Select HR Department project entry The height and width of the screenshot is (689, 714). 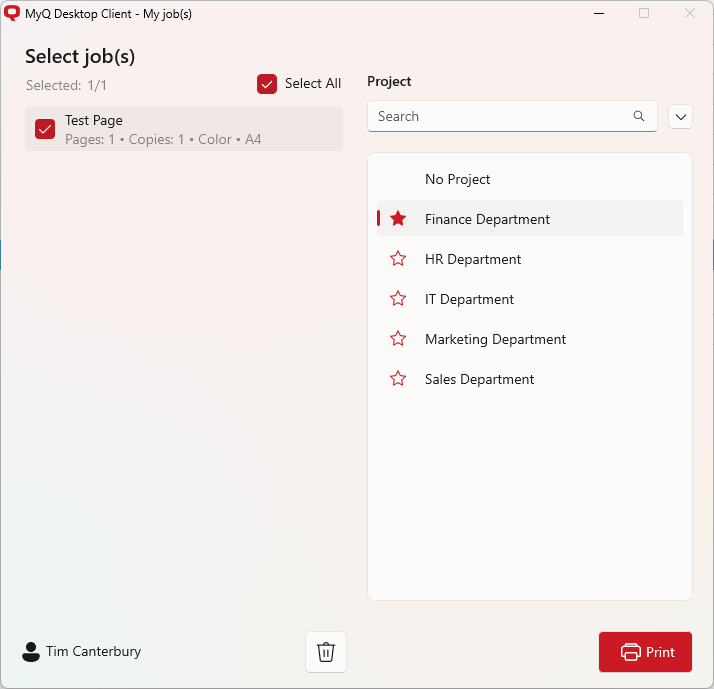[473, 259]
